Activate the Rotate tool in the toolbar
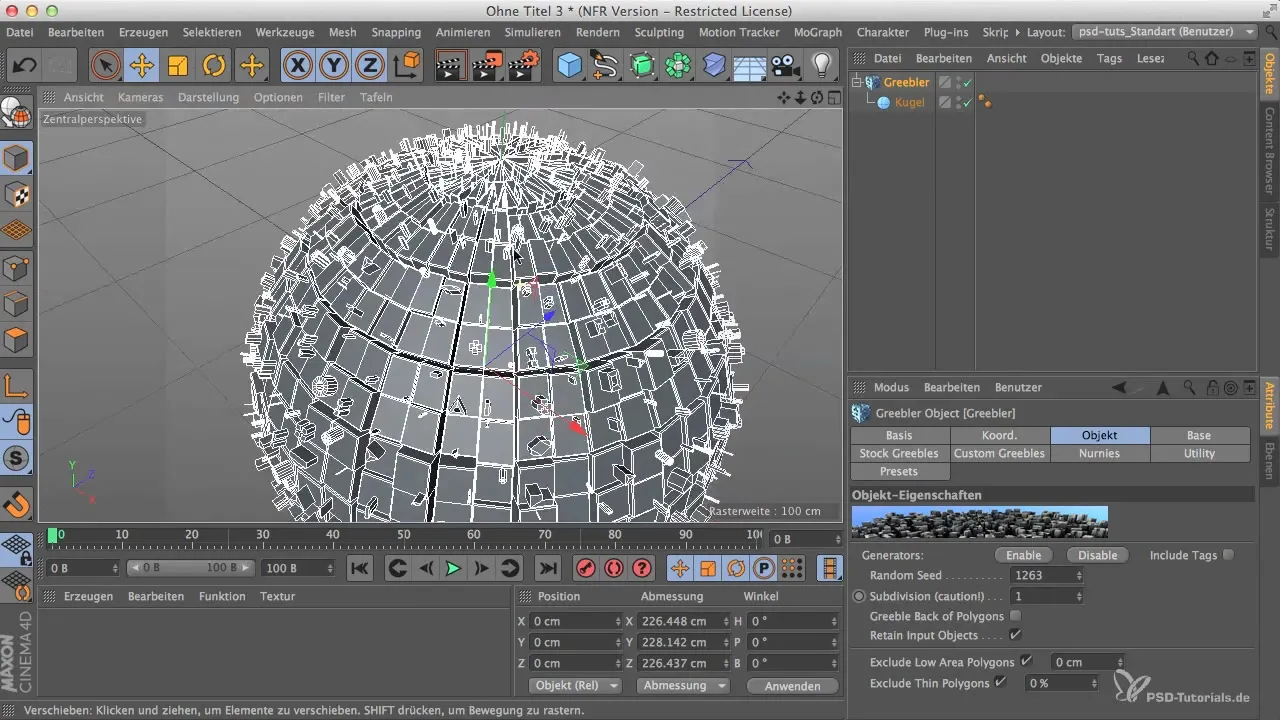Image resolution: width=1280 pixels, height=720 pixels. click(x=214, y=66)
